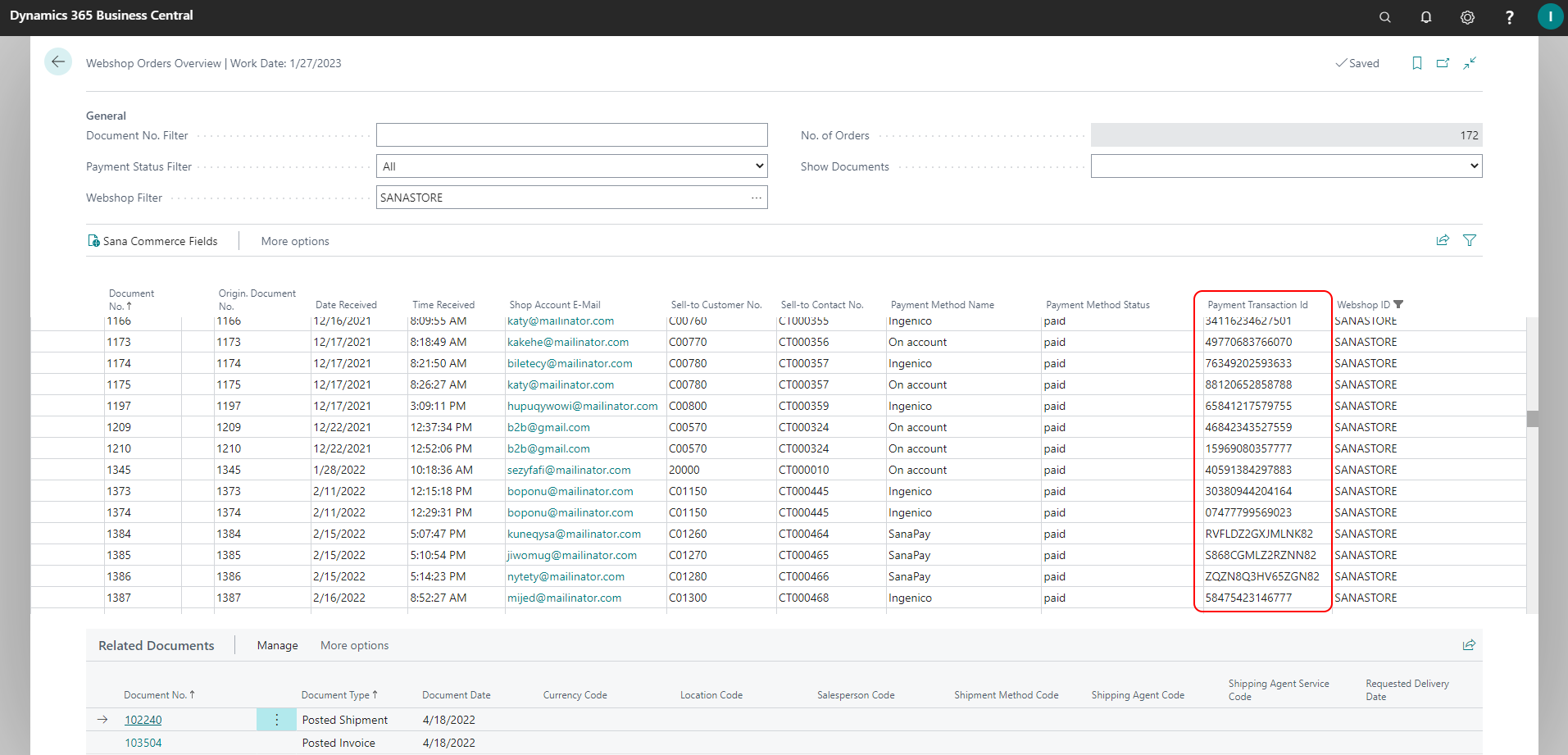This screenshot has height=755, width=1568.
Task: Bookmark this page icon
Action: pos(1416,63)
